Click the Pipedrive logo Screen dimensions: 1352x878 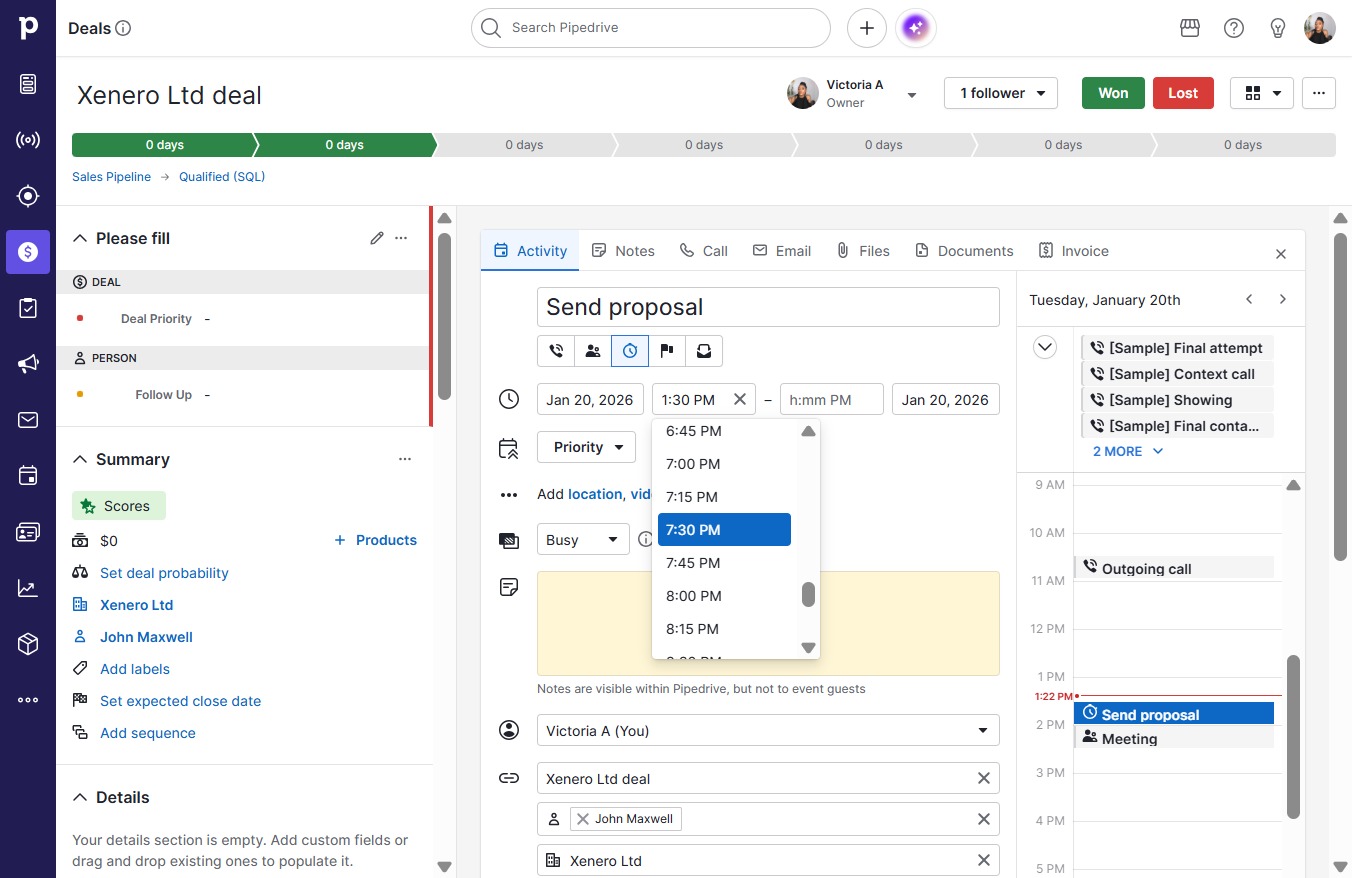[28, 28]
